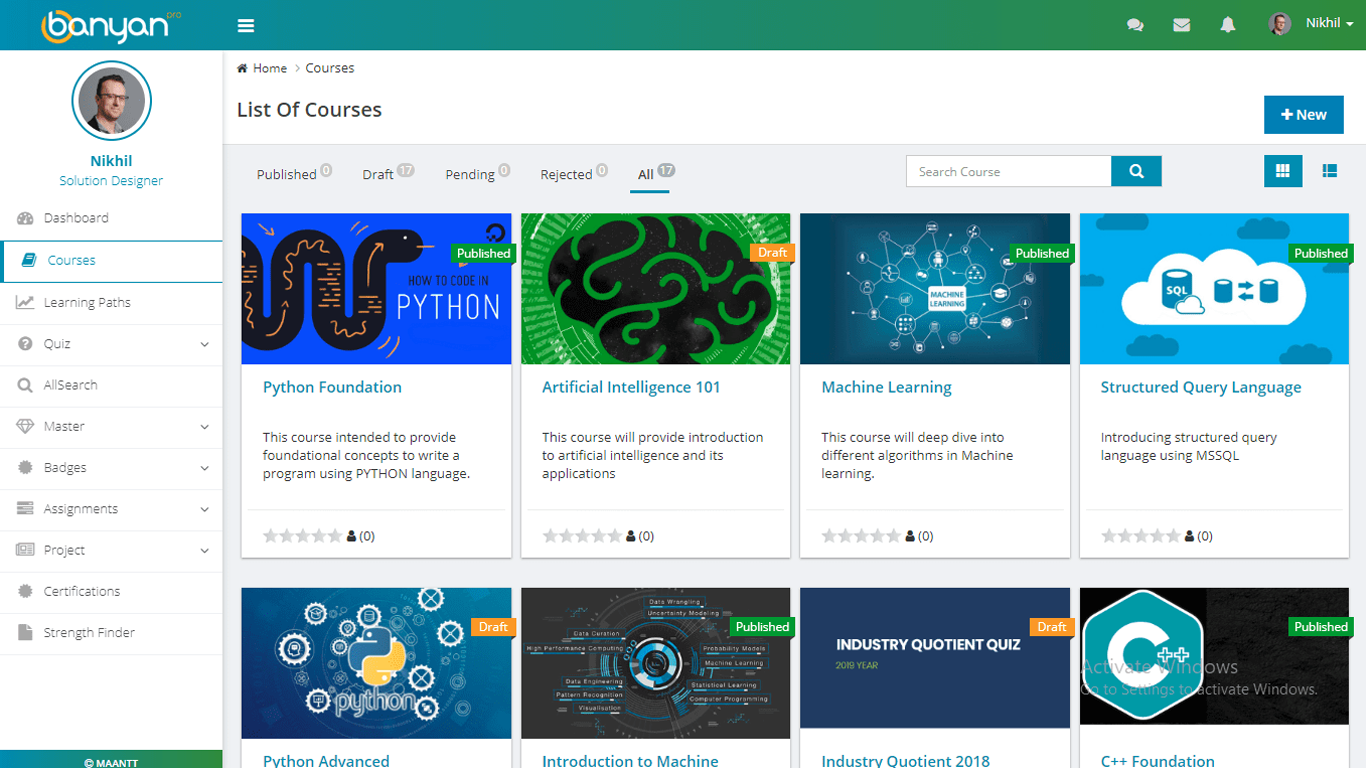Open the Nikhil user dropdown
This screenshot has height=768, width=1366.
click(1311, 23)
